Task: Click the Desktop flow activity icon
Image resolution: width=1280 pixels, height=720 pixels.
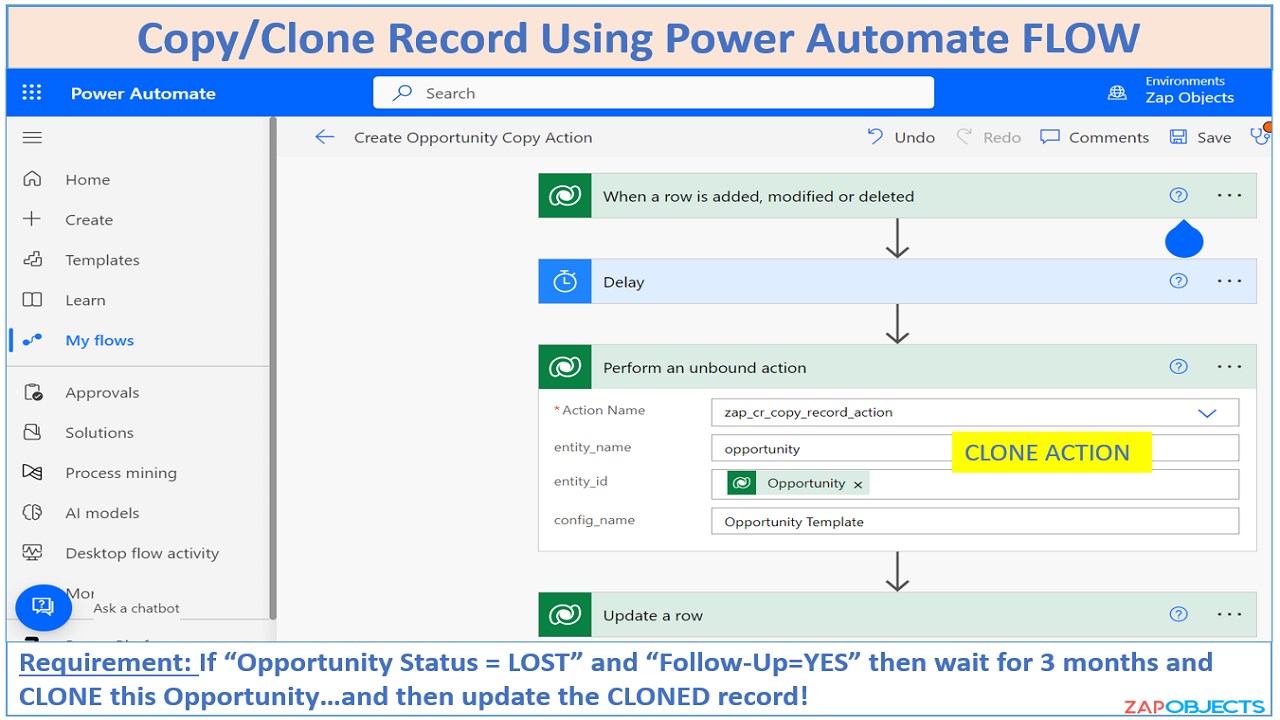Action: [x=32, y=552]
